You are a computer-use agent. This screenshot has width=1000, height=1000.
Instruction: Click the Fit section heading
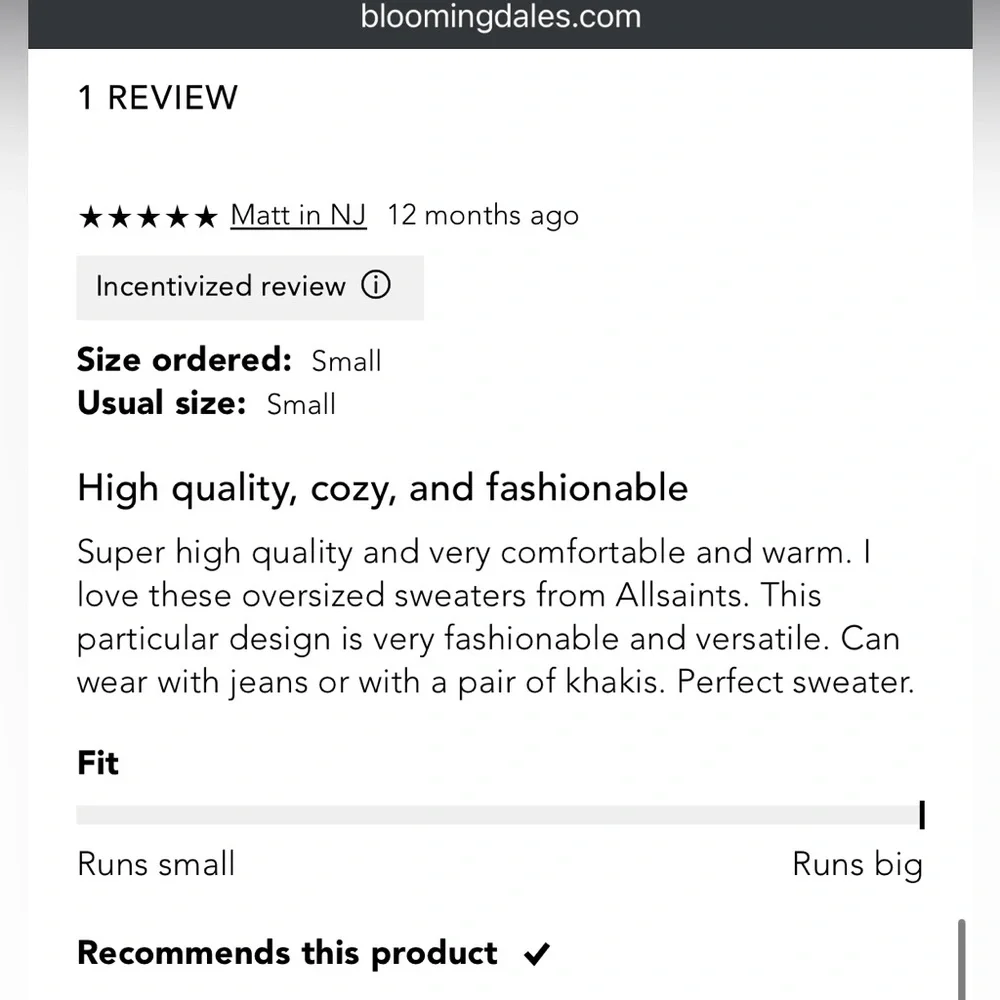[98, 763]
